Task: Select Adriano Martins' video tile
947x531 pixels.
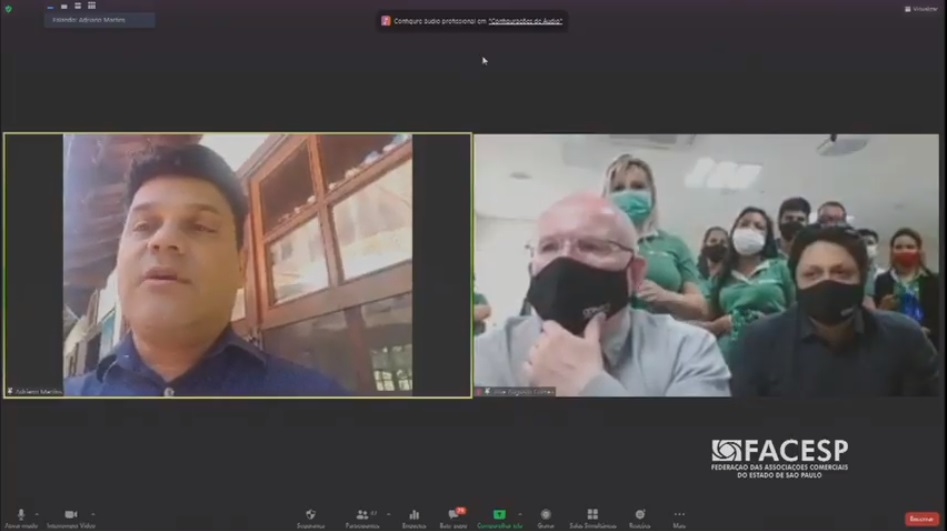Action: point(238,265)
